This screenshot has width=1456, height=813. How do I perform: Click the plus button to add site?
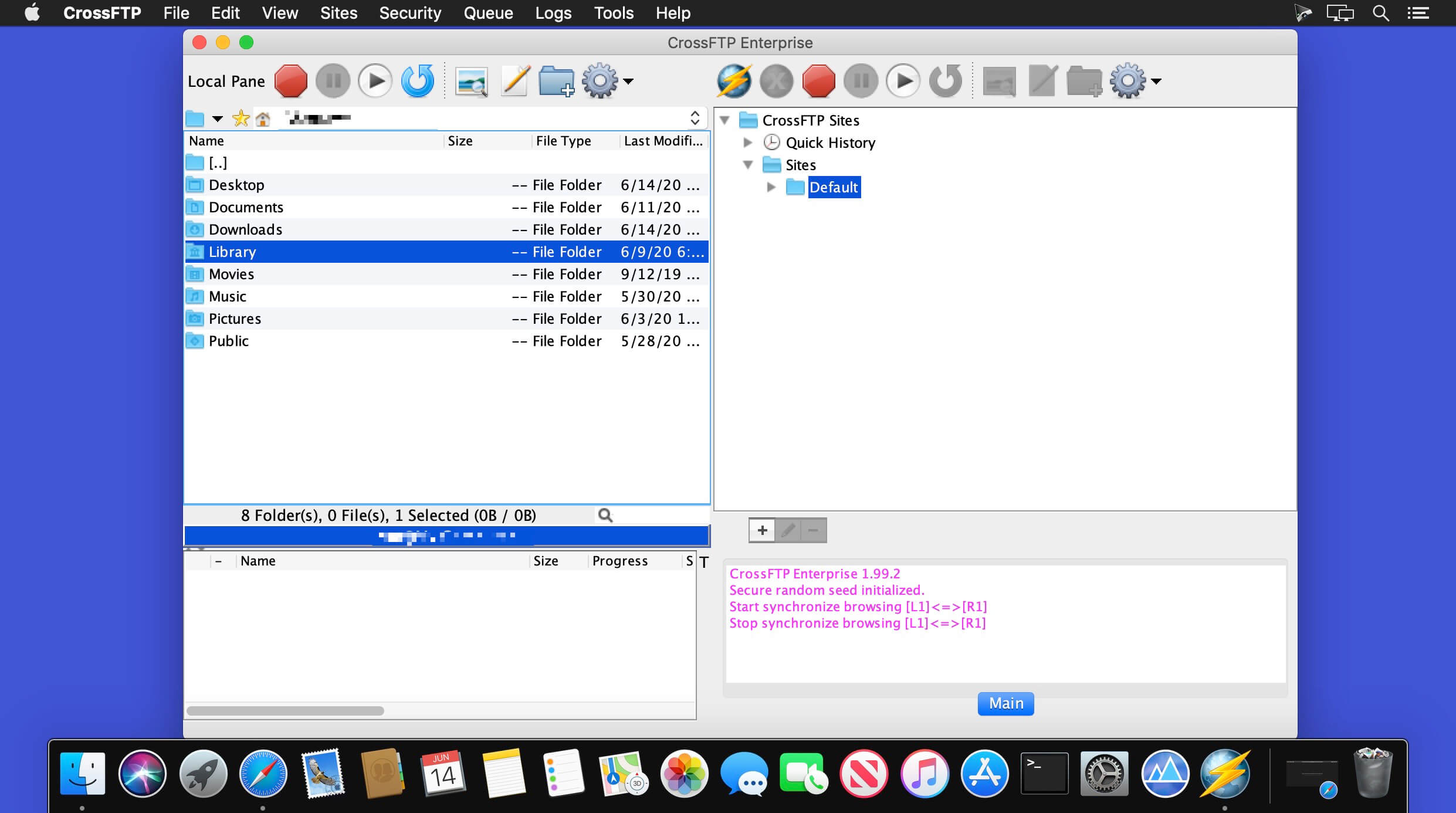(x=762, y=530)
